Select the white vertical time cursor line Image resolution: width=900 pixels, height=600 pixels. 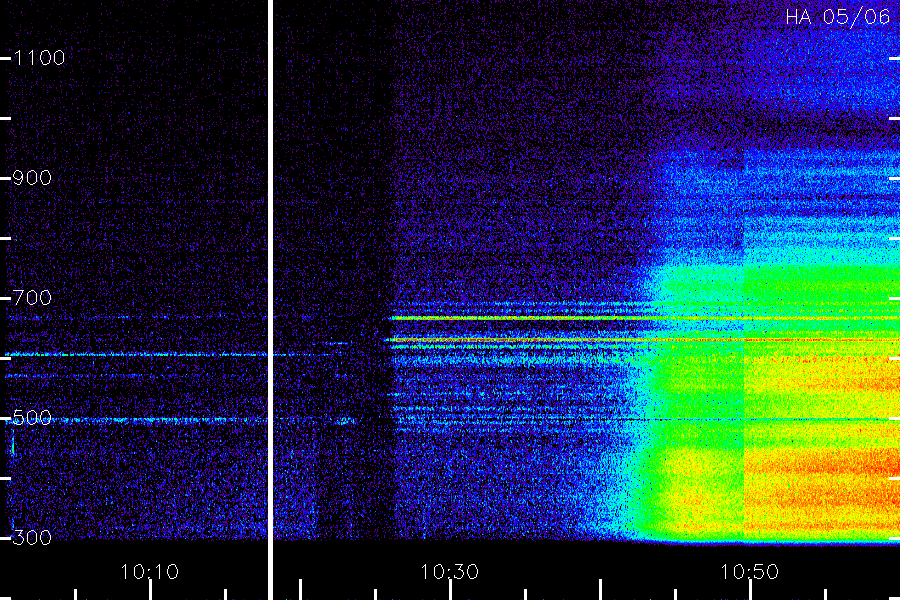[270, 300]
